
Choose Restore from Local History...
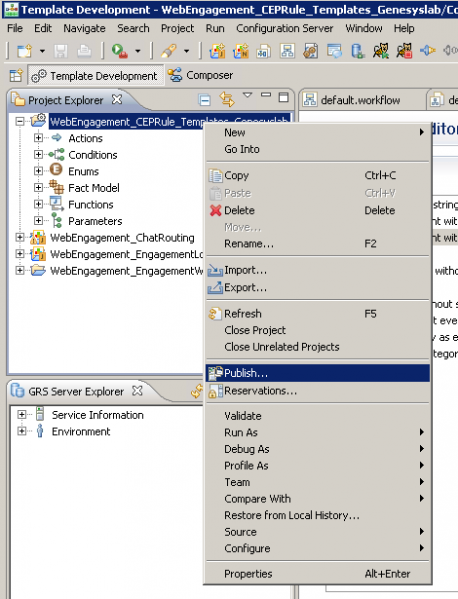point(318,515)
